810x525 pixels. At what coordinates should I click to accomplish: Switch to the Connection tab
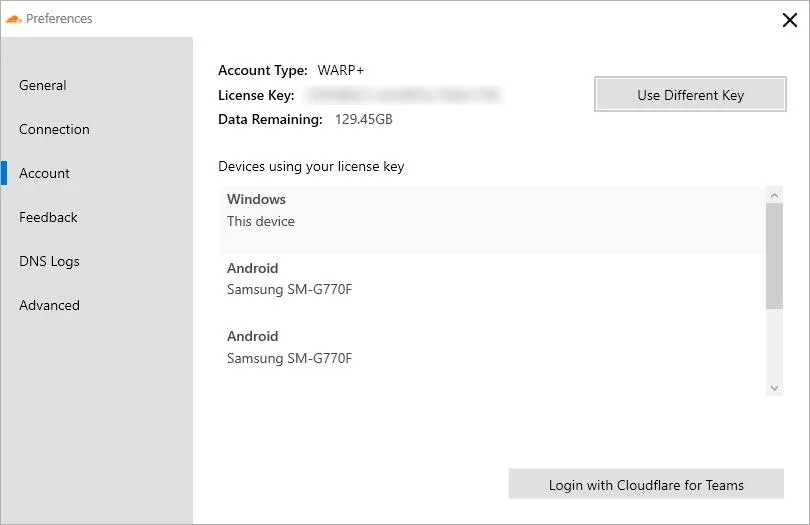click(x=54, y=130)
